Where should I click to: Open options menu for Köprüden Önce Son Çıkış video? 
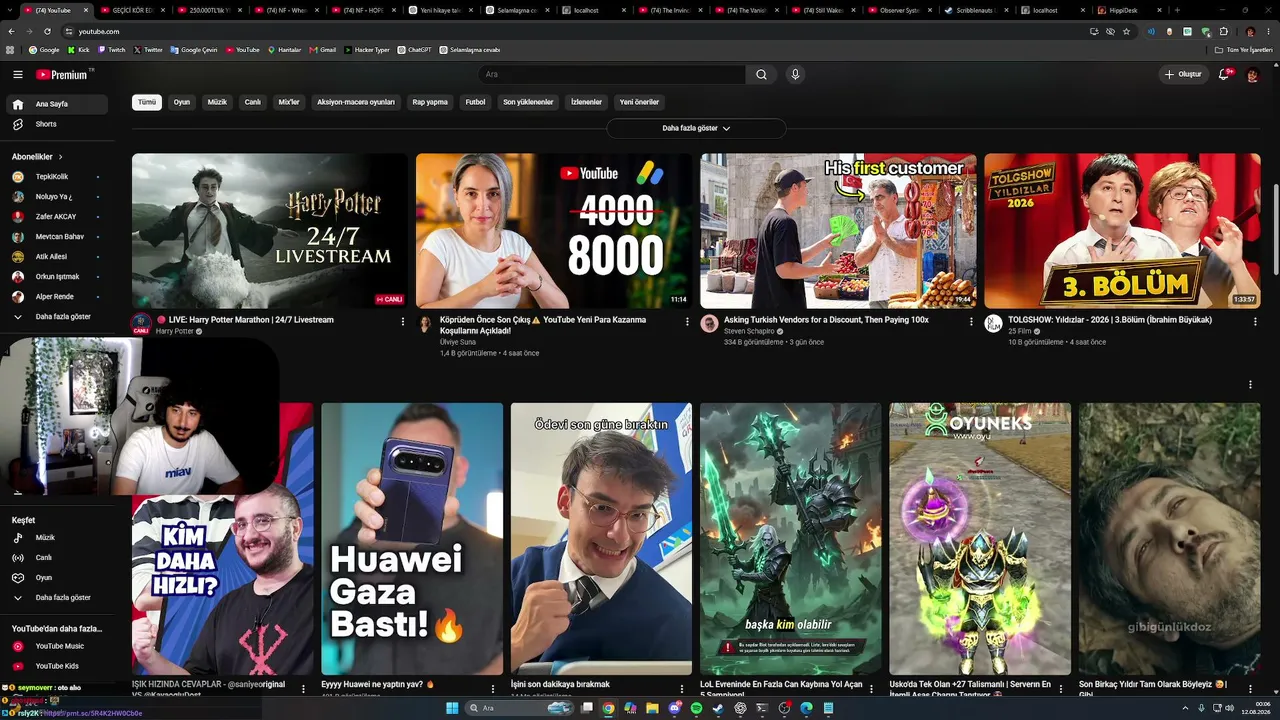click(x=687, y=321)
